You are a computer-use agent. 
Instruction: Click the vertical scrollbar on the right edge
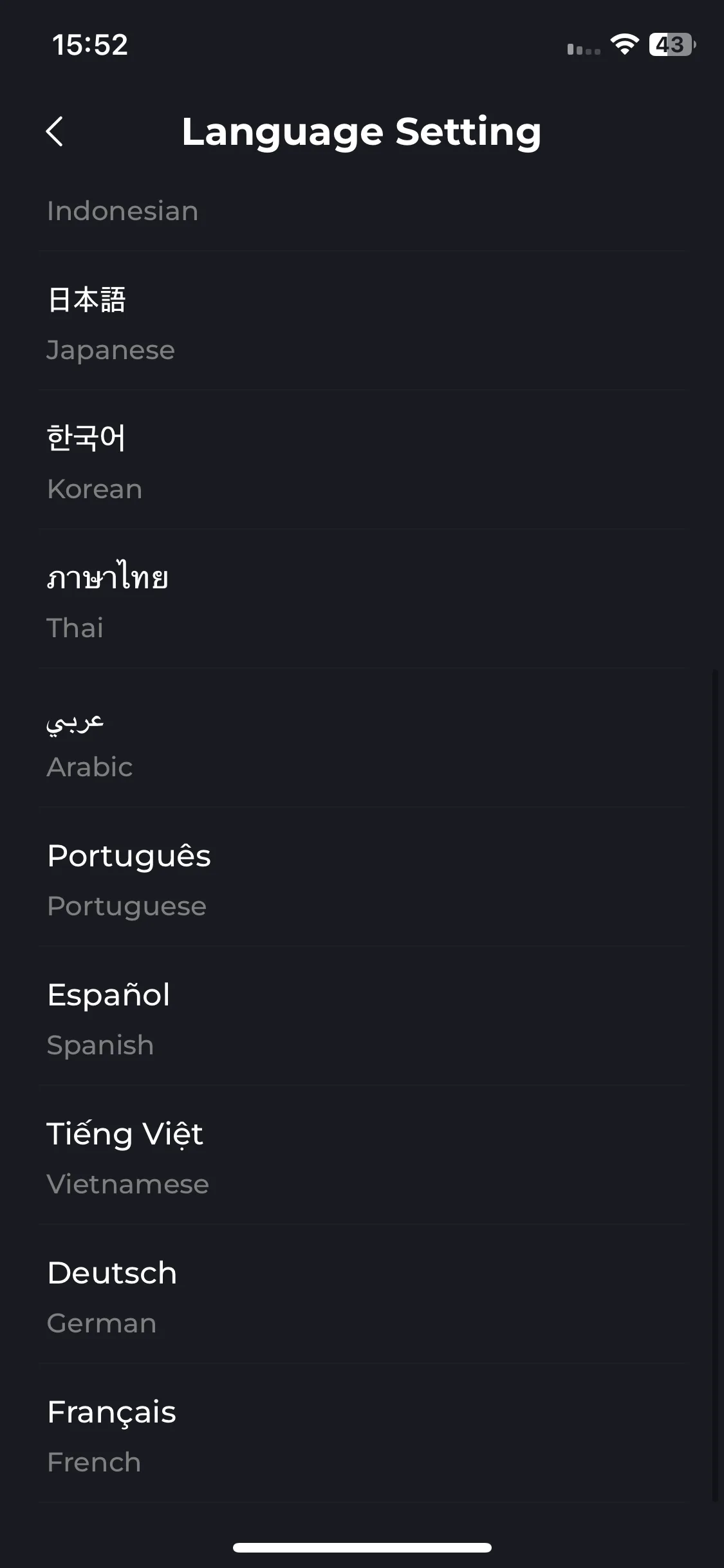tap(714, 1086)
